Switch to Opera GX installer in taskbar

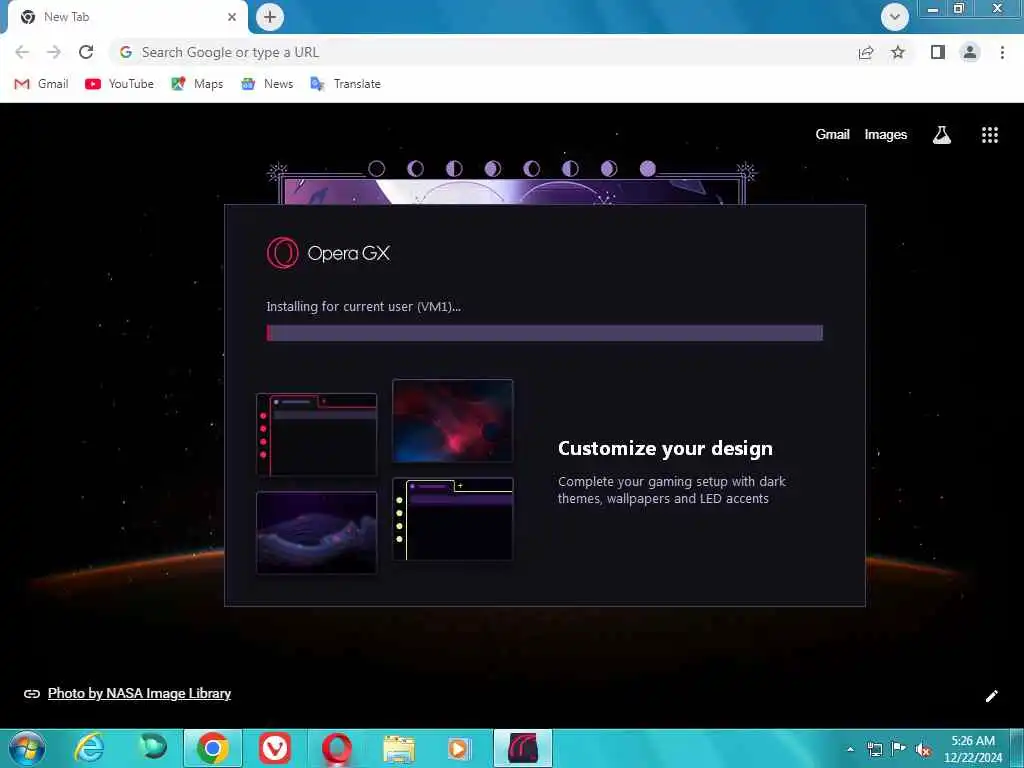522,748
